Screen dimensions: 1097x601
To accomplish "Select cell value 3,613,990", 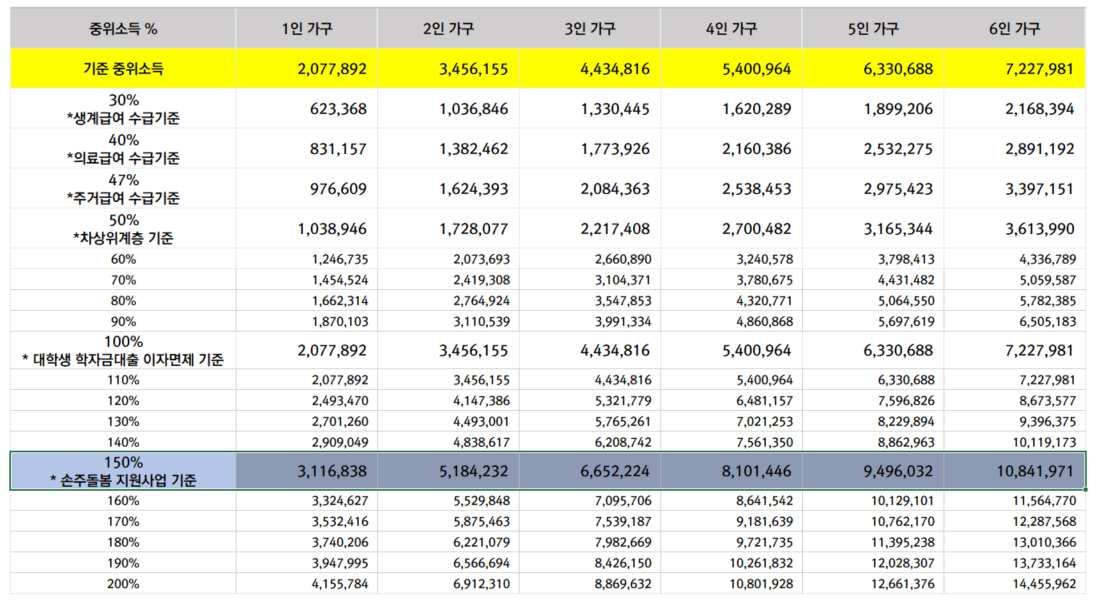I will 1040,229.
